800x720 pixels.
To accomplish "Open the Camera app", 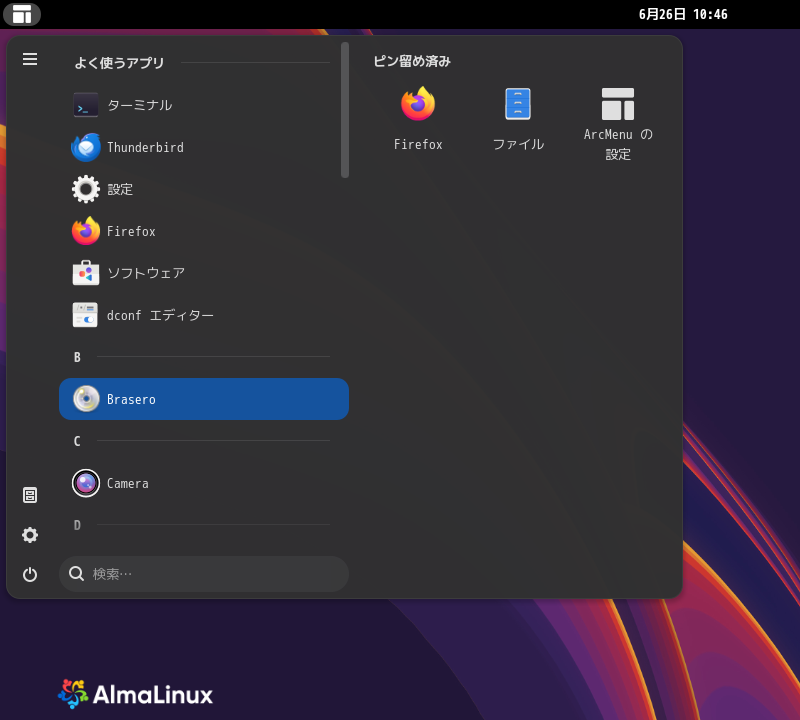I will 204,483.
